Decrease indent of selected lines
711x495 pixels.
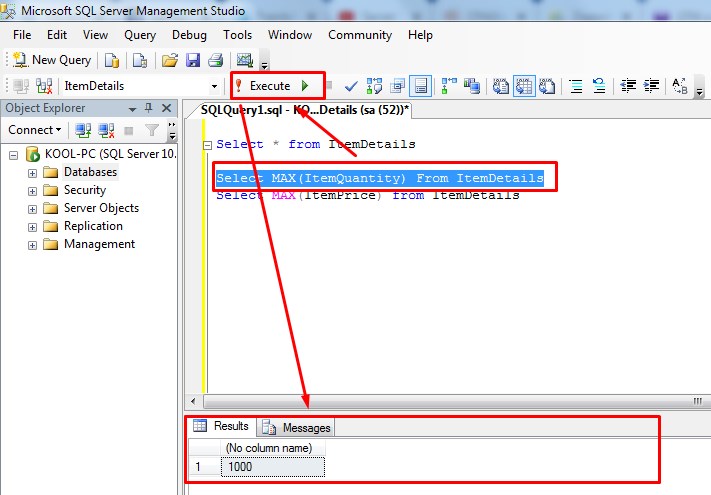(x=628, y=86)
